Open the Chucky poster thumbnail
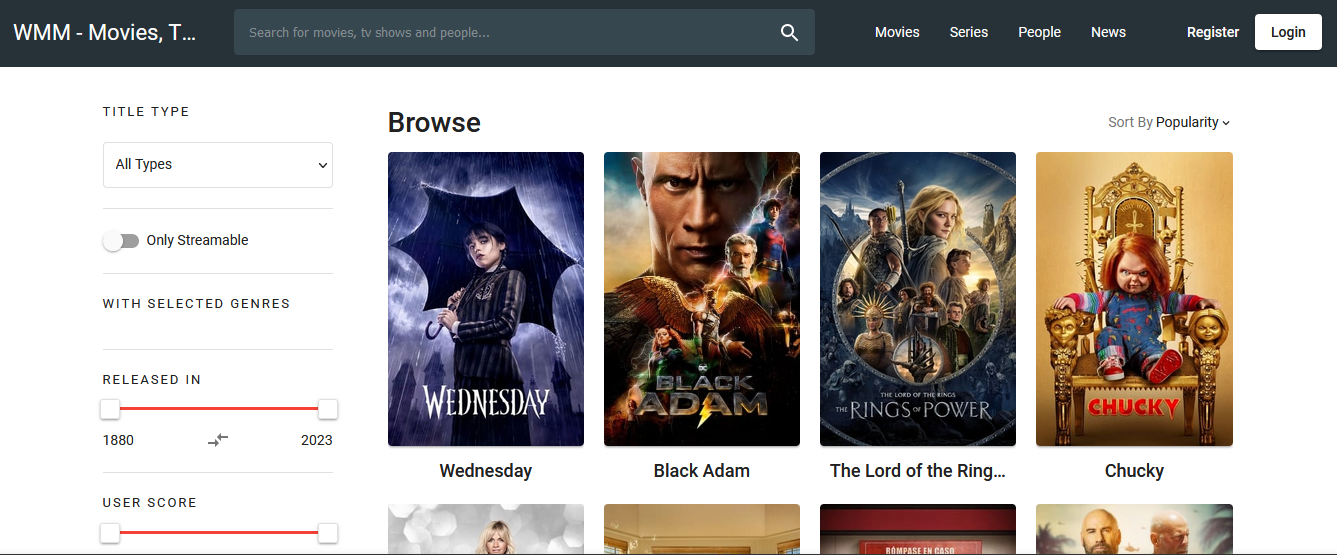This screenshot has width=1337, height=555. click(x=1134, y=299)
